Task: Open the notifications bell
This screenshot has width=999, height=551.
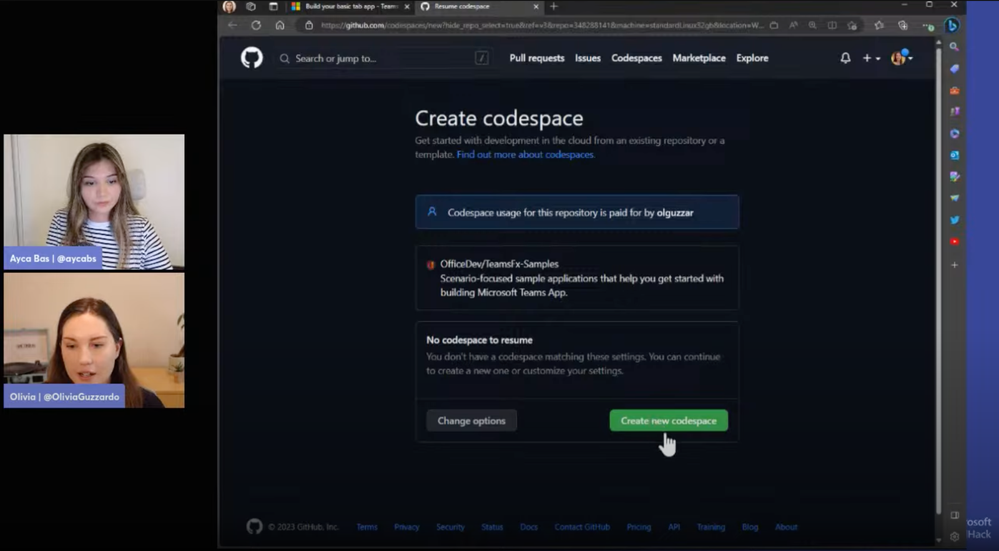Action: pos(845,58)
